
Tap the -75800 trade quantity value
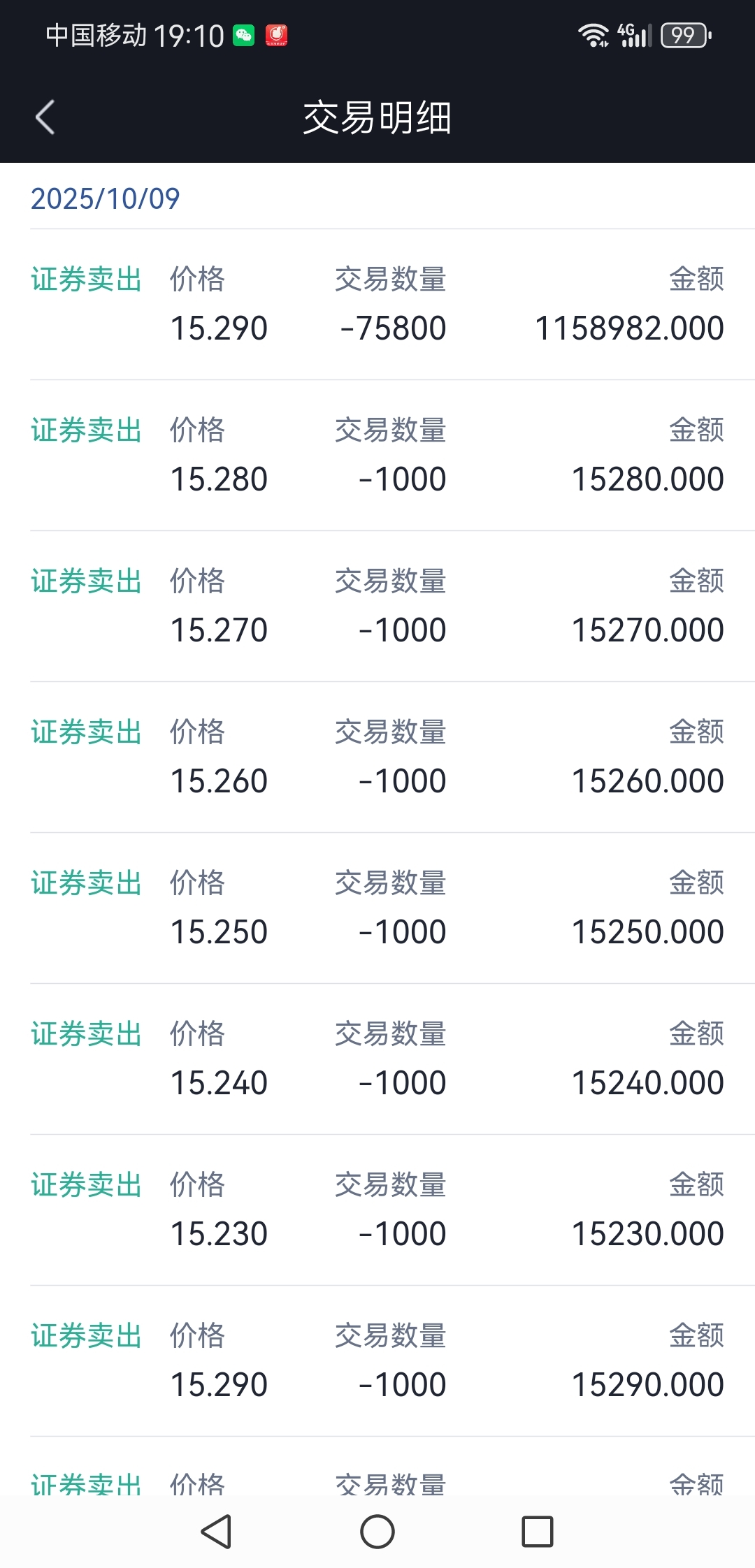click(x=393, y=328)
